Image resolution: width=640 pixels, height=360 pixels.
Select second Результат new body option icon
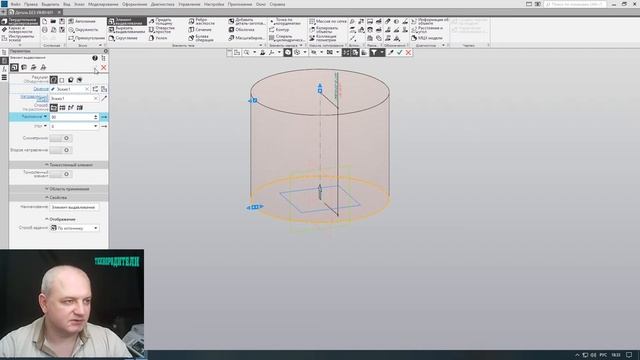click(x=62, y=80)
